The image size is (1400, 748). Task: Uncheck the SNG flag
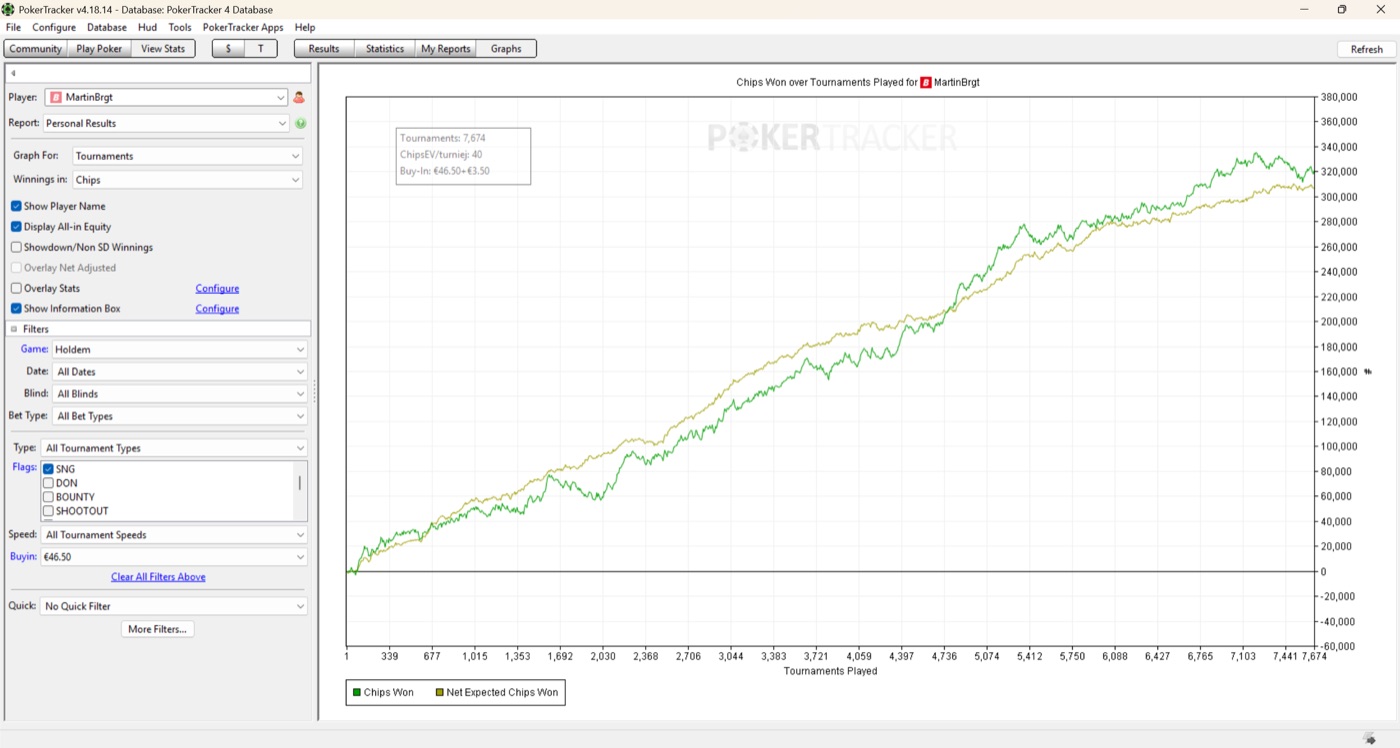click(48, 469)
